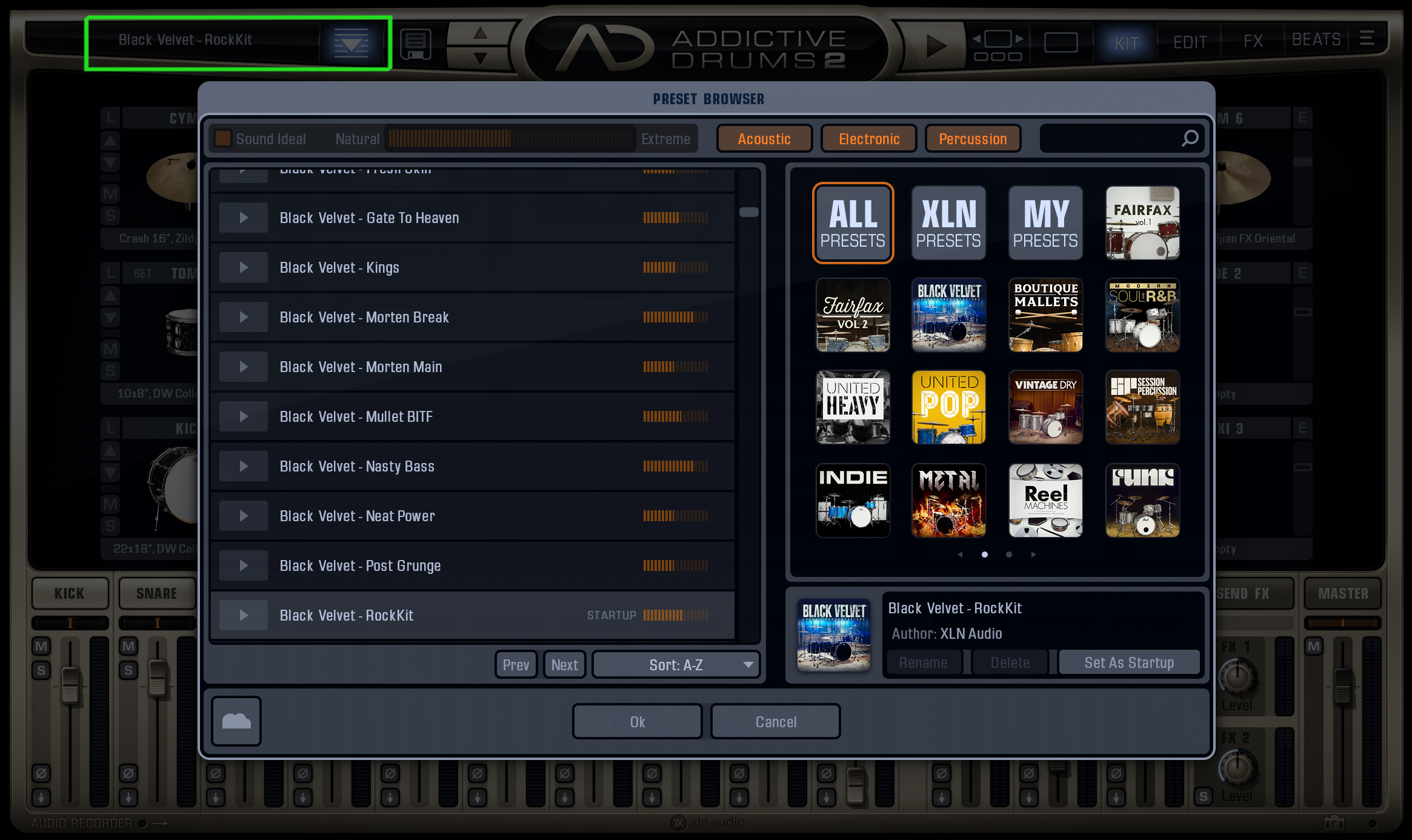Select the Black Velvet - Neat Power row

click(x=473, y=516)
